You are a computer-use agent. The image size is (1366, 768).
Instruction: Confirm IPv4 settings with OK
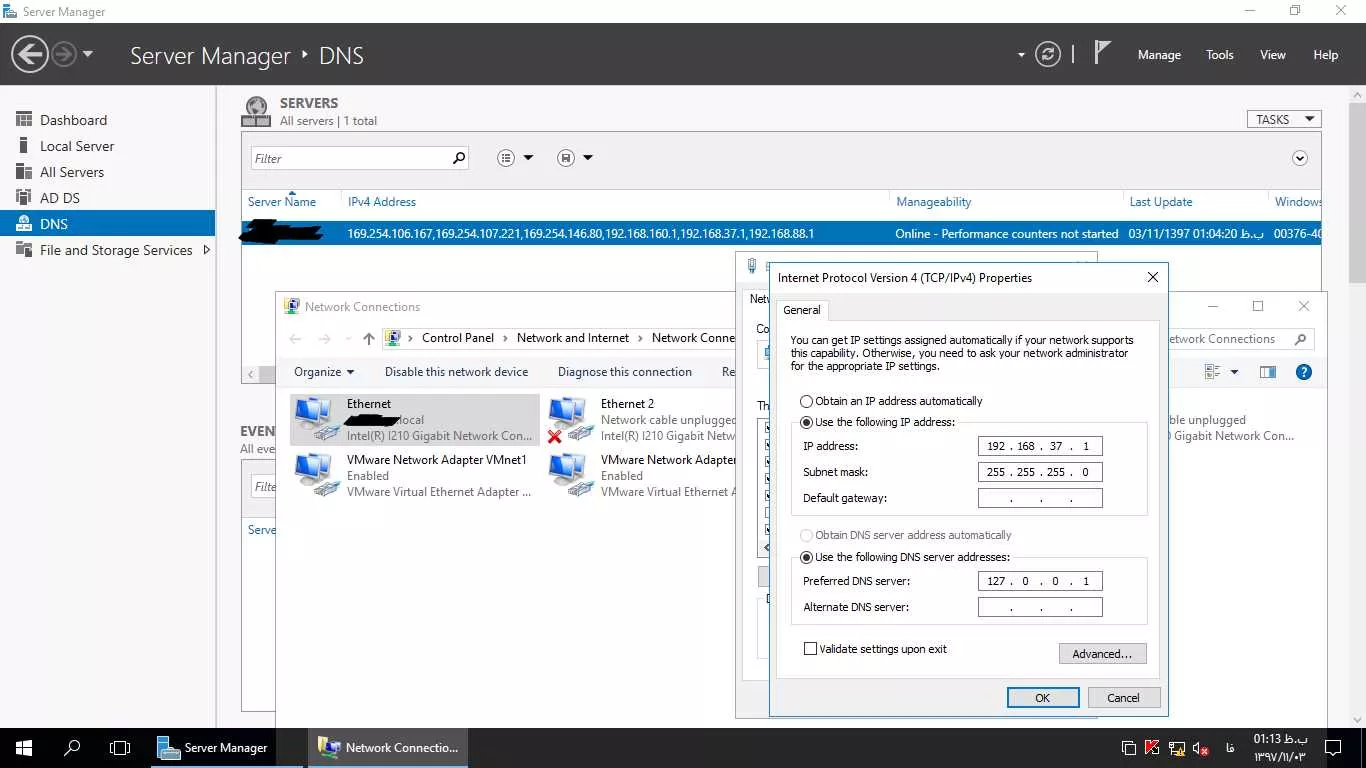tap(1042, 698)
